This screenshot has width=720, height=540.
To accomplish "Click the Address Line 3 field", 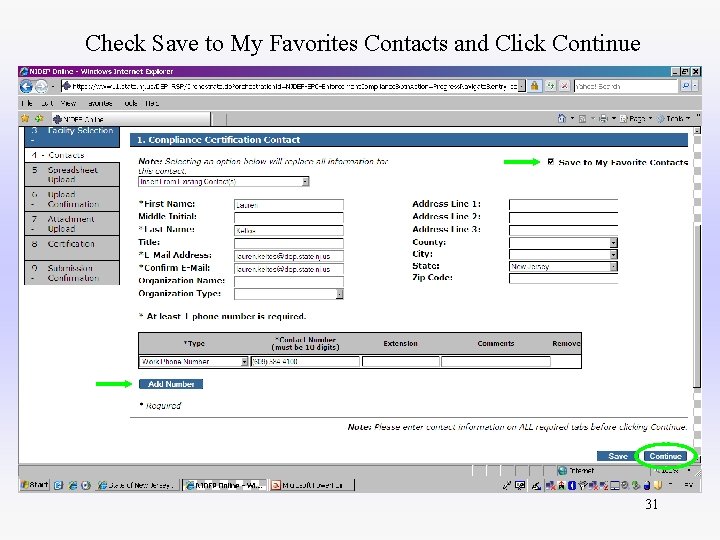I will [563, 231].
